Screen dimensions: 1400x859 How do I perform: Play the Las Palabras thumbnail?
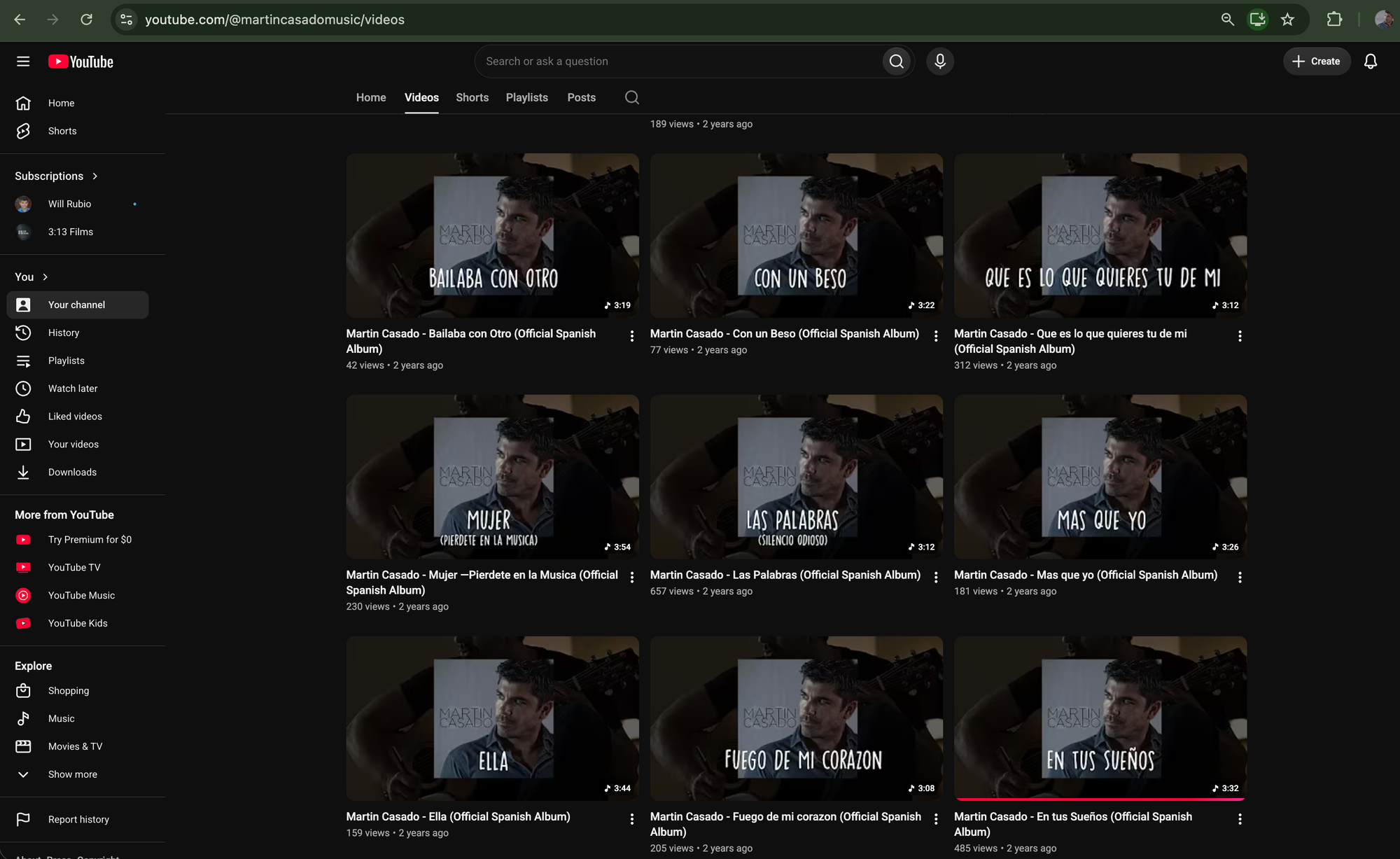point(797,477)
